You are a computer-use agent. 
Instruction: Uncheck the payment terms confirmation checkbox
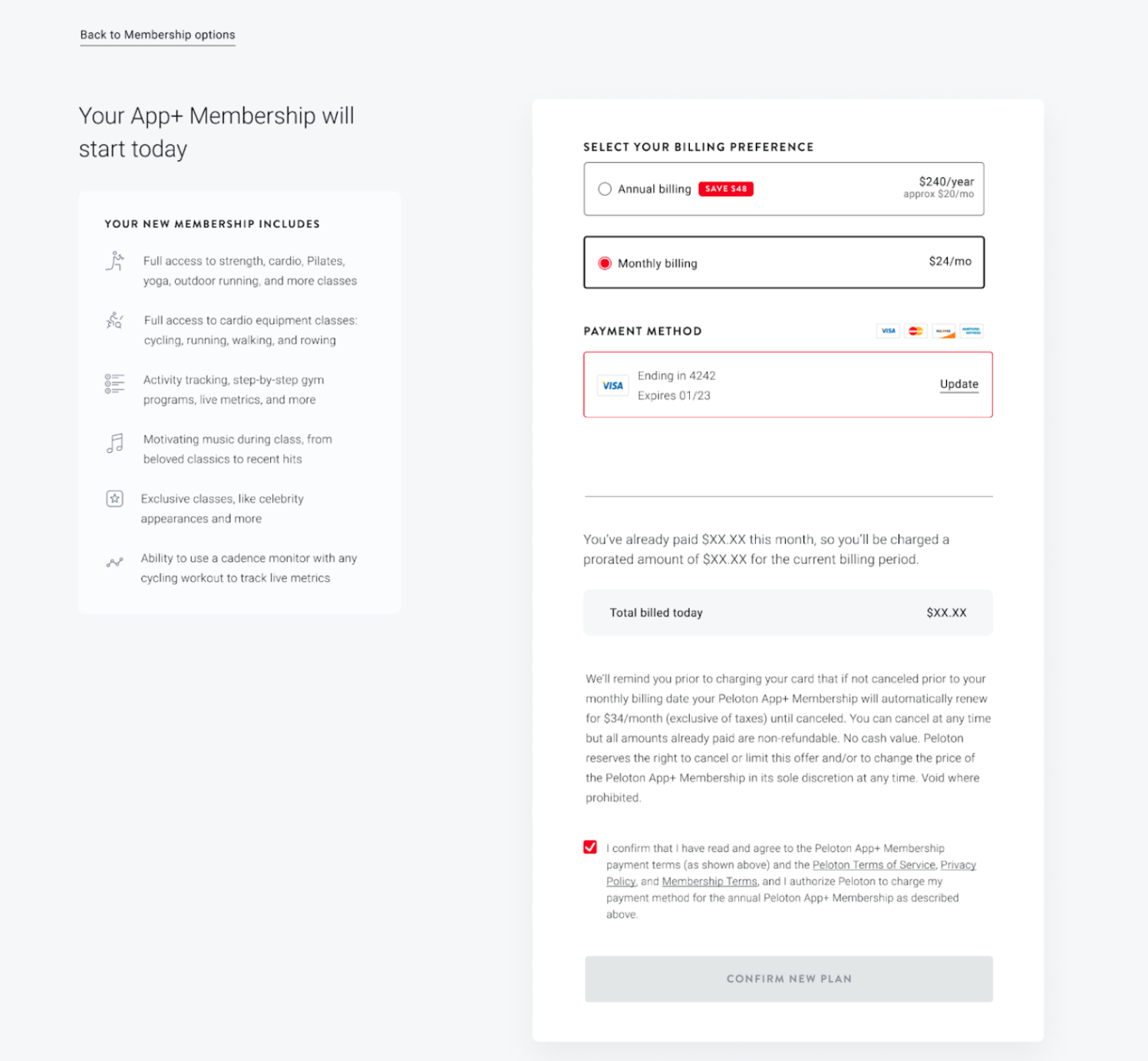coord(590,847)
